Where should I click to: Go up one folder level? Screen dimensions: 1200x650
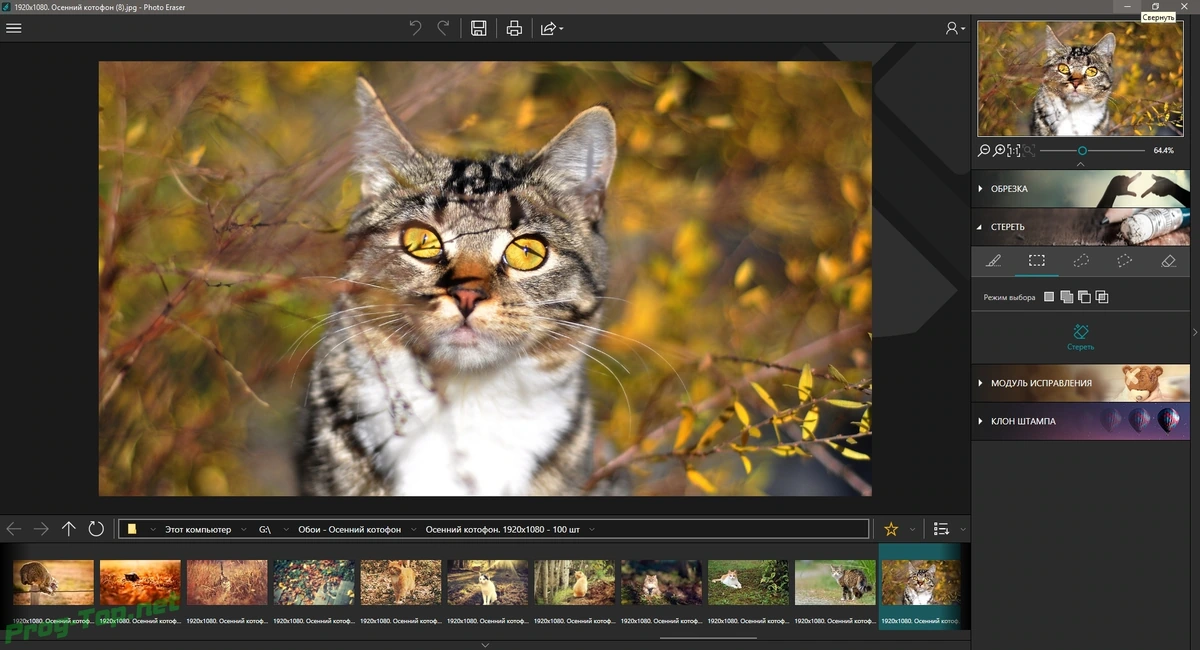click(69, 528)
